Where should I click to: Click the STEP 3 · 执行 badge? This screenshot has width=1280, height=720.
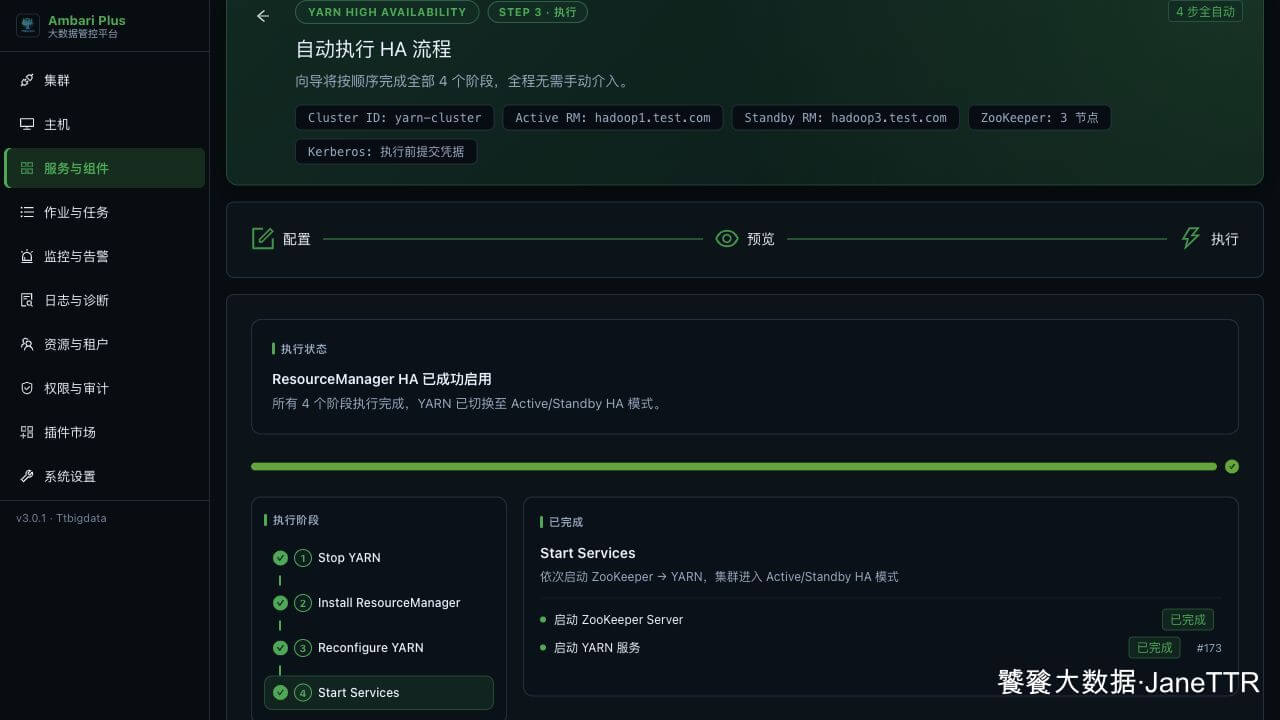pos(538,12)
